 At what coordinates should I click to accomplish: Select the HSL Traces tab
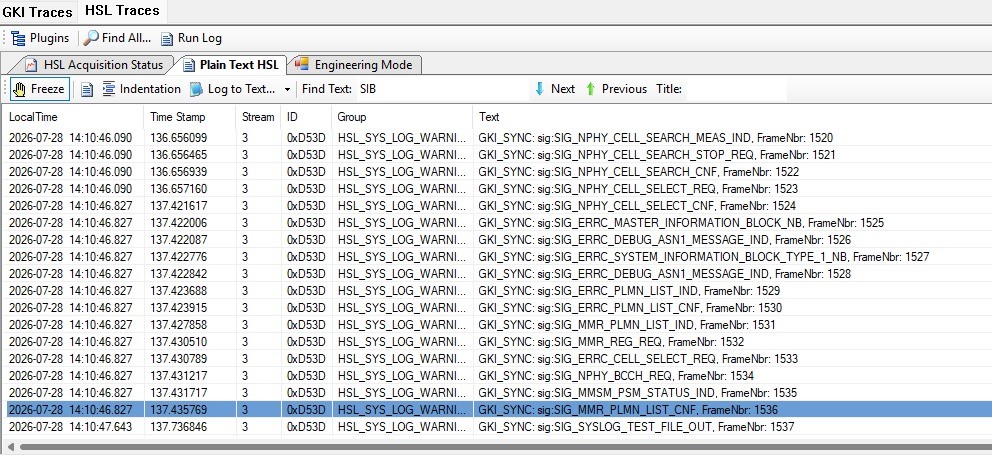tap(122, 11)
